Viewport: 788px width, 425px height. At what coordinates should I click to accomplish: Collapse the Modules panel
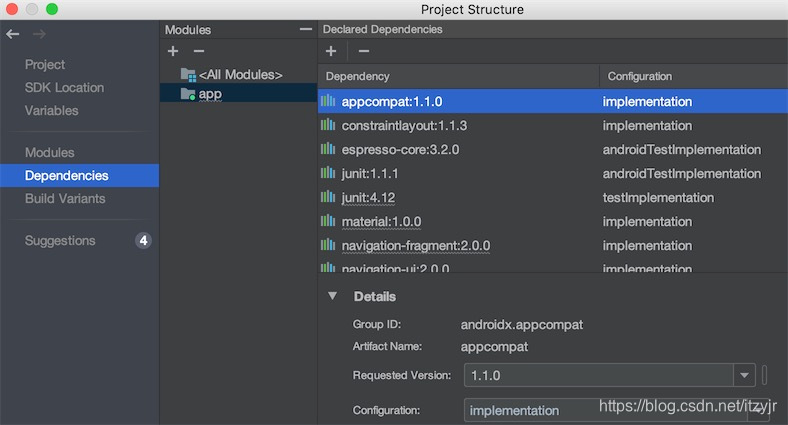(305, 30)
